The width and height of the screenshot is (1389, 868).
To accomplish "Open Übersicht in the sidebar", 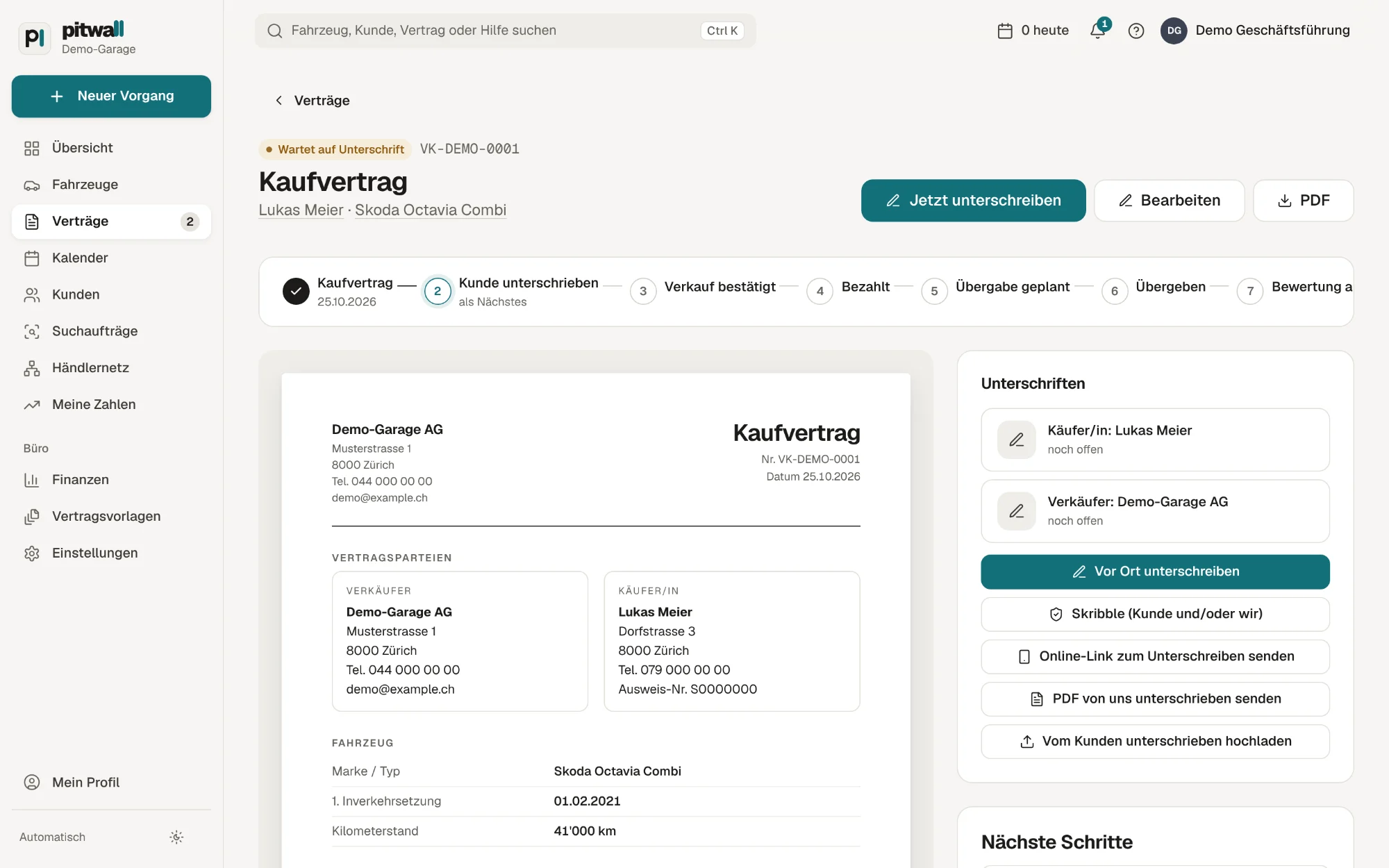I will pyautogui.click(x=111, y=148).
